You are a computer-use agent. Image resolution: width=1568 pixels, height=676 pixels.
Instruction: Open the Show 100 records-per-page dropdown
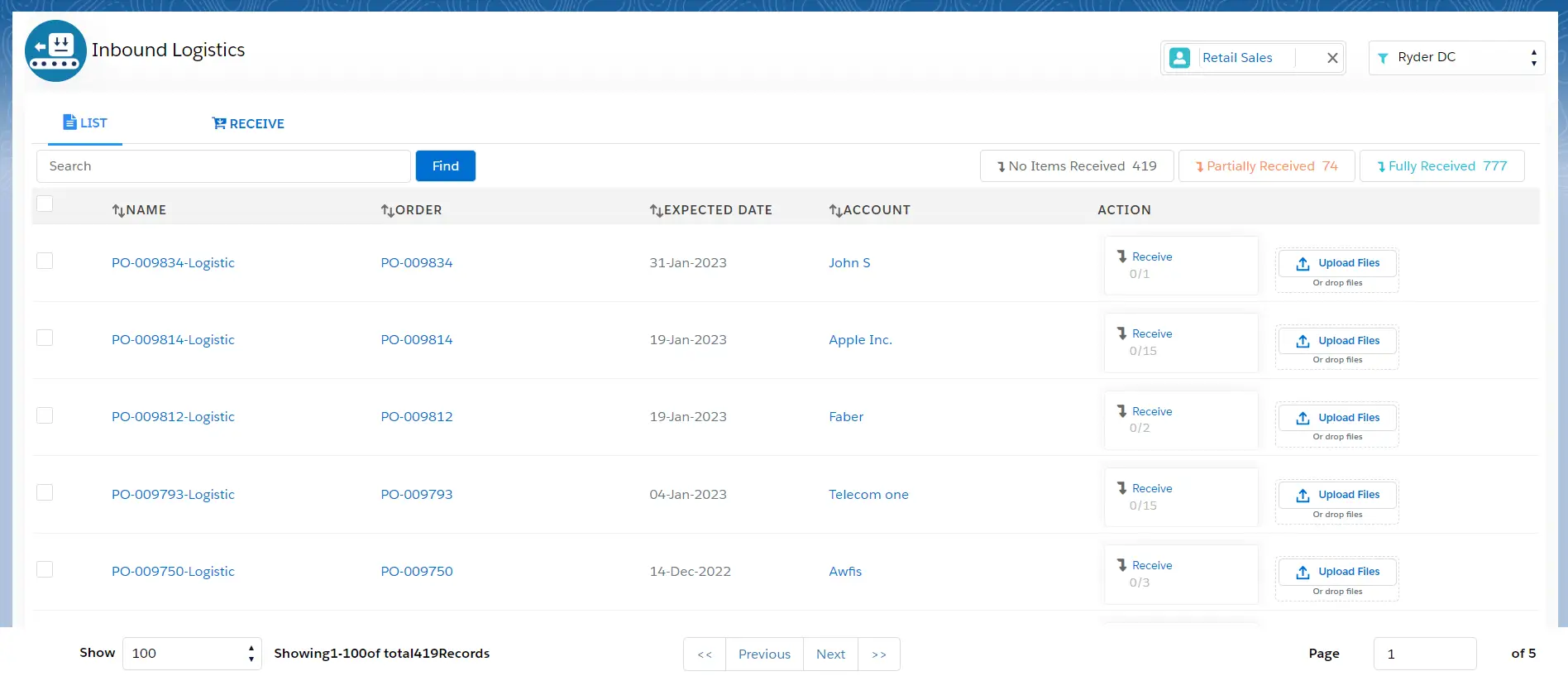[192, 654]
